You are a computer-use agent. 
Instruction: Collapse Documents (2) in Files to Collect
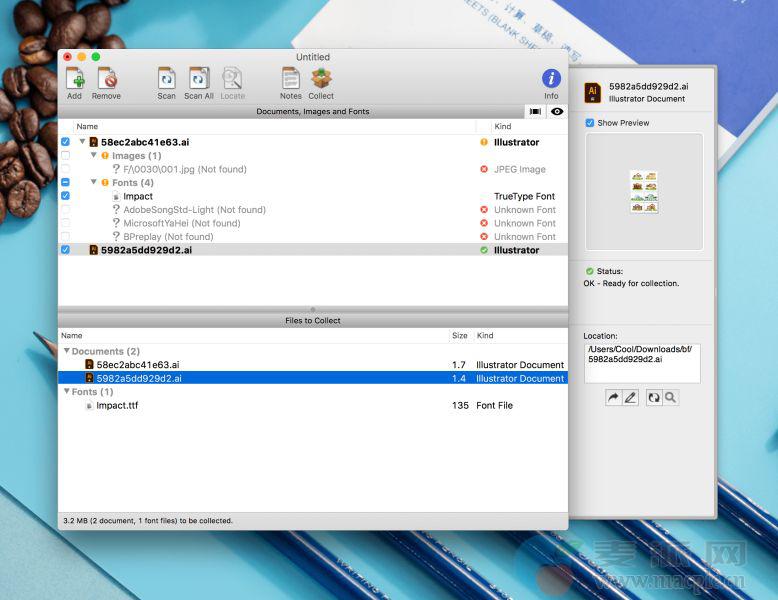[66, 352]
